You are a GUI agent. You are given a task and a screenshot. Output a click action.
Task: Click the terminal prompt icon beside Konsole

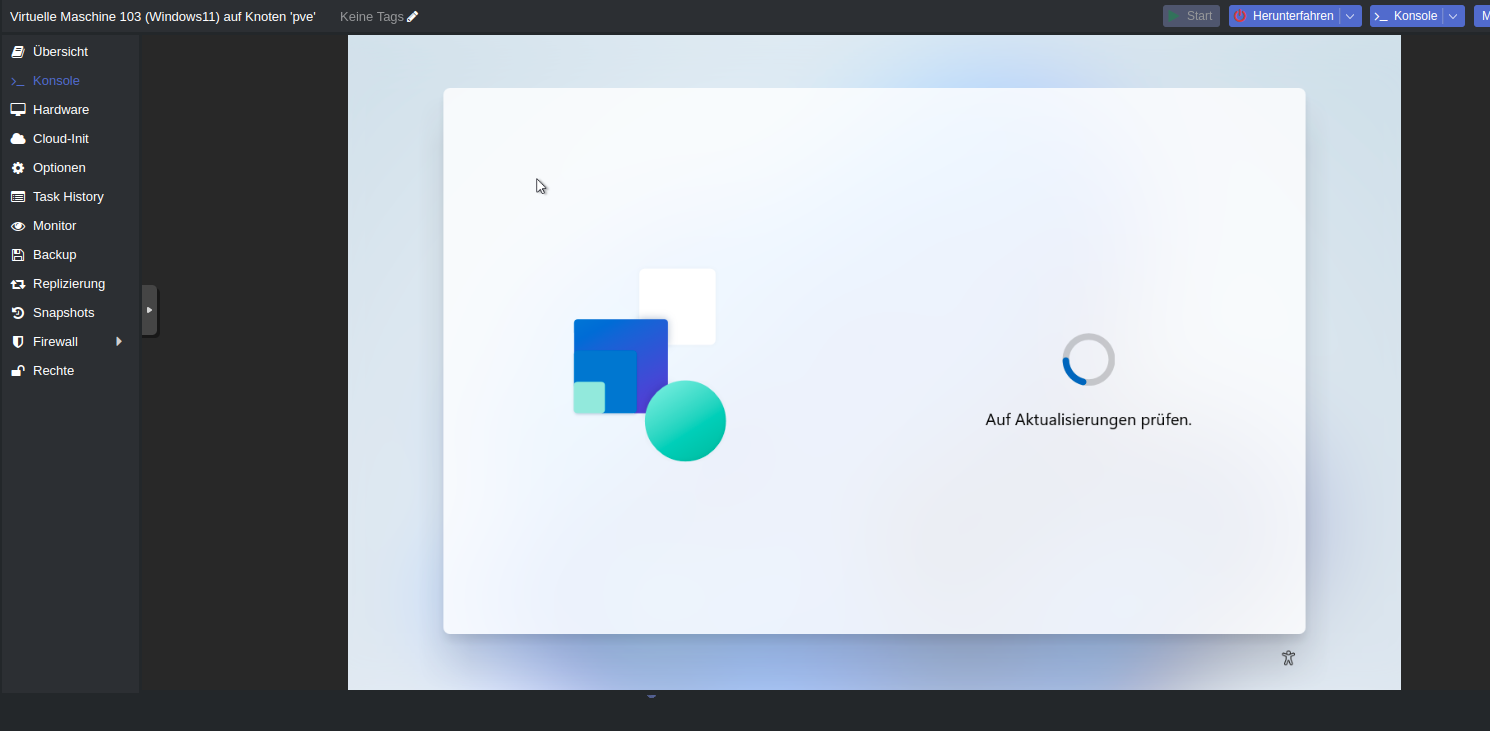(x=18, y=80)
